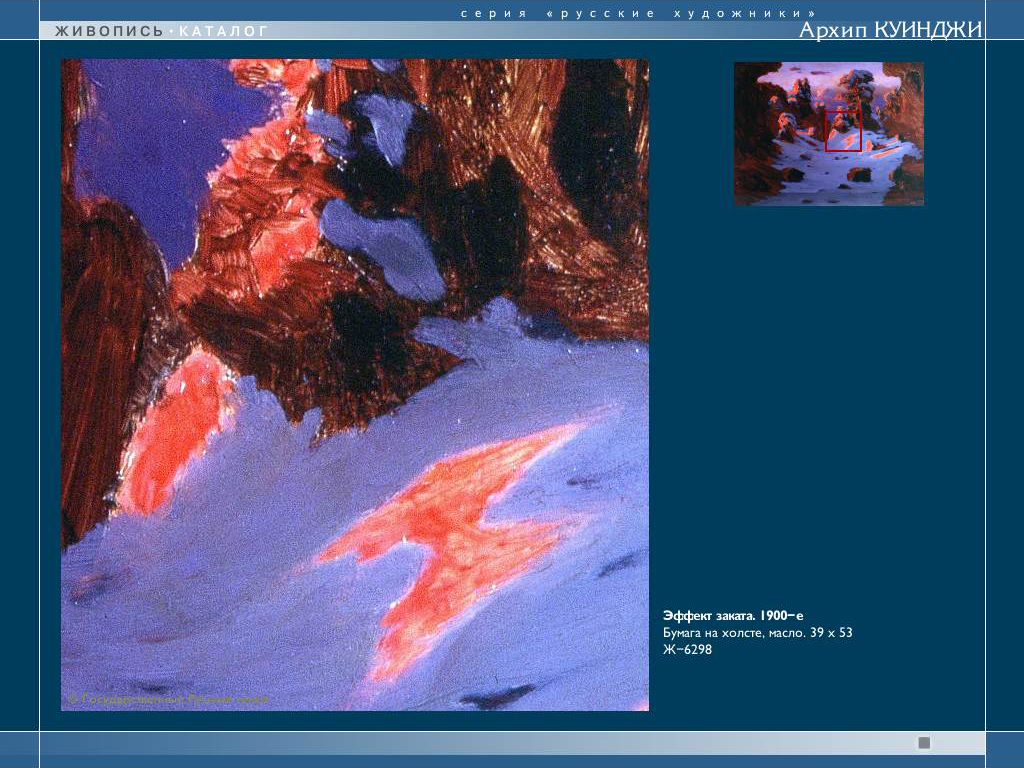Click the inventory number Ж-6298

point(687,650)
